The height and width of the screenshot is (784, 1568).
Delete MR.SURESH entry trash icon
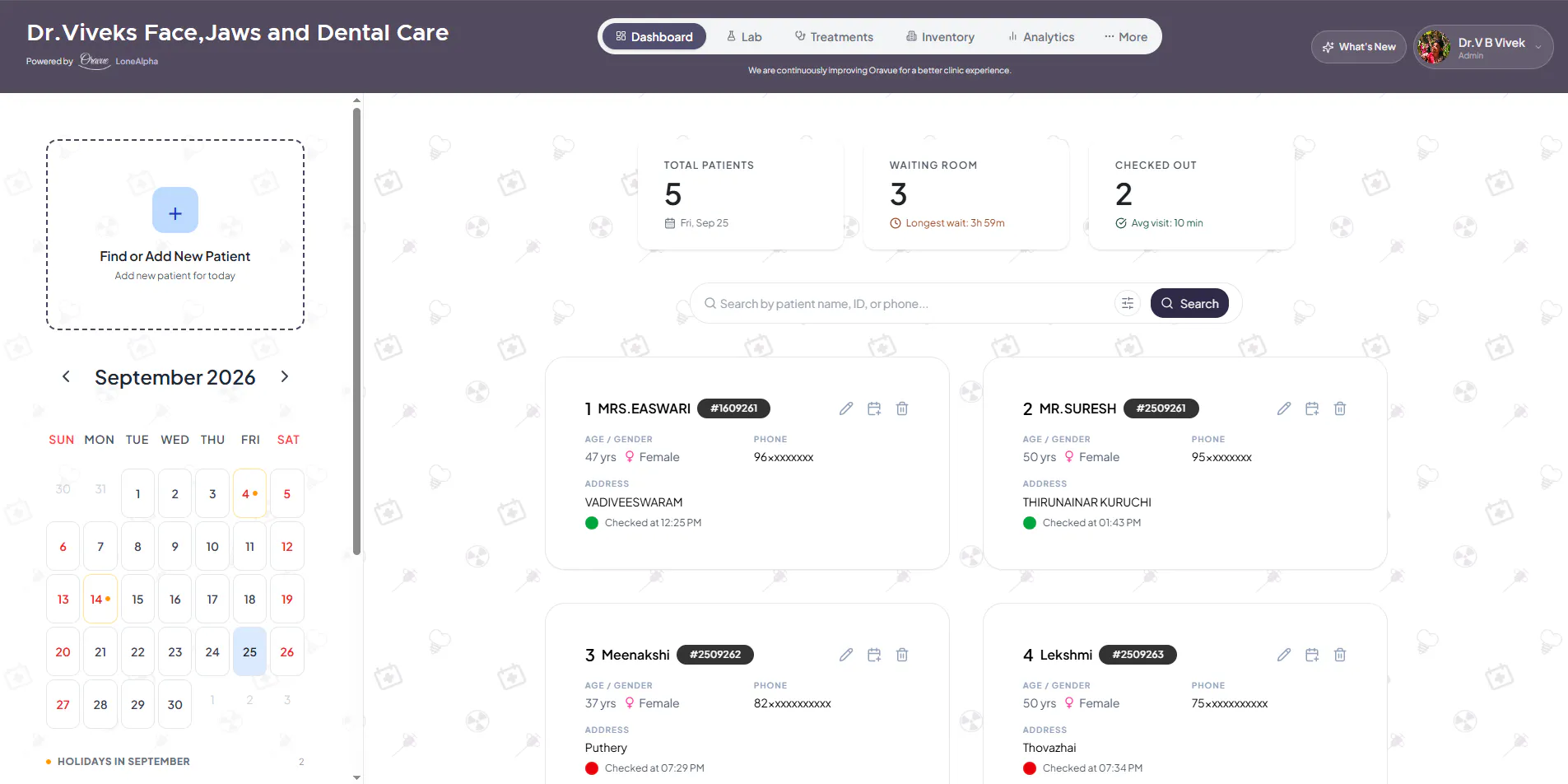click(1340, 408)
